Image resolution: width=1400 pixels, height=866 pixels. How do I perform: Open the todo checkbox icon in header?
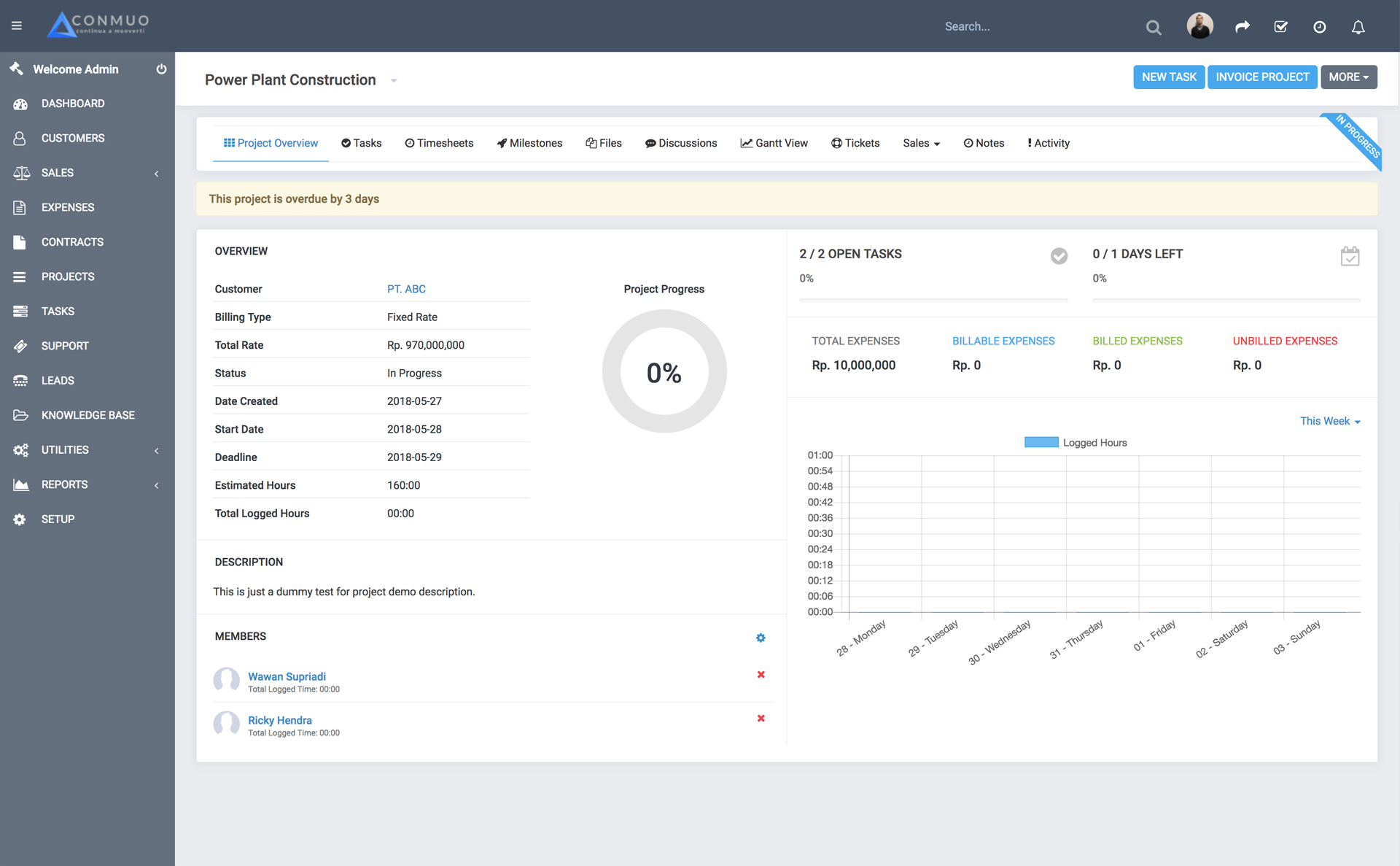pyautogui.click(x=1280, y=27)
